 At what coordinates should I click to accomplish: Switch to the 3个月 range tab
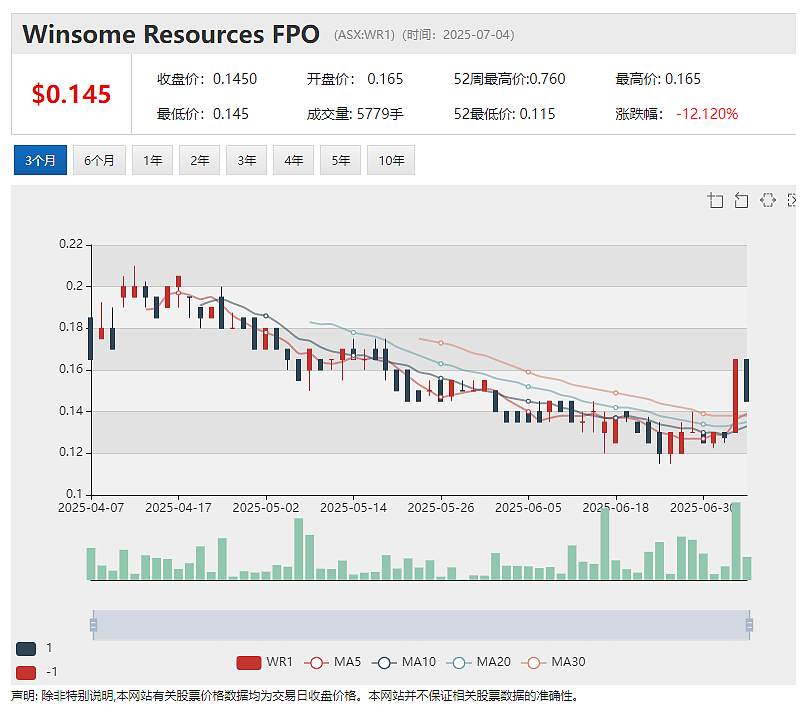point(40,160)
